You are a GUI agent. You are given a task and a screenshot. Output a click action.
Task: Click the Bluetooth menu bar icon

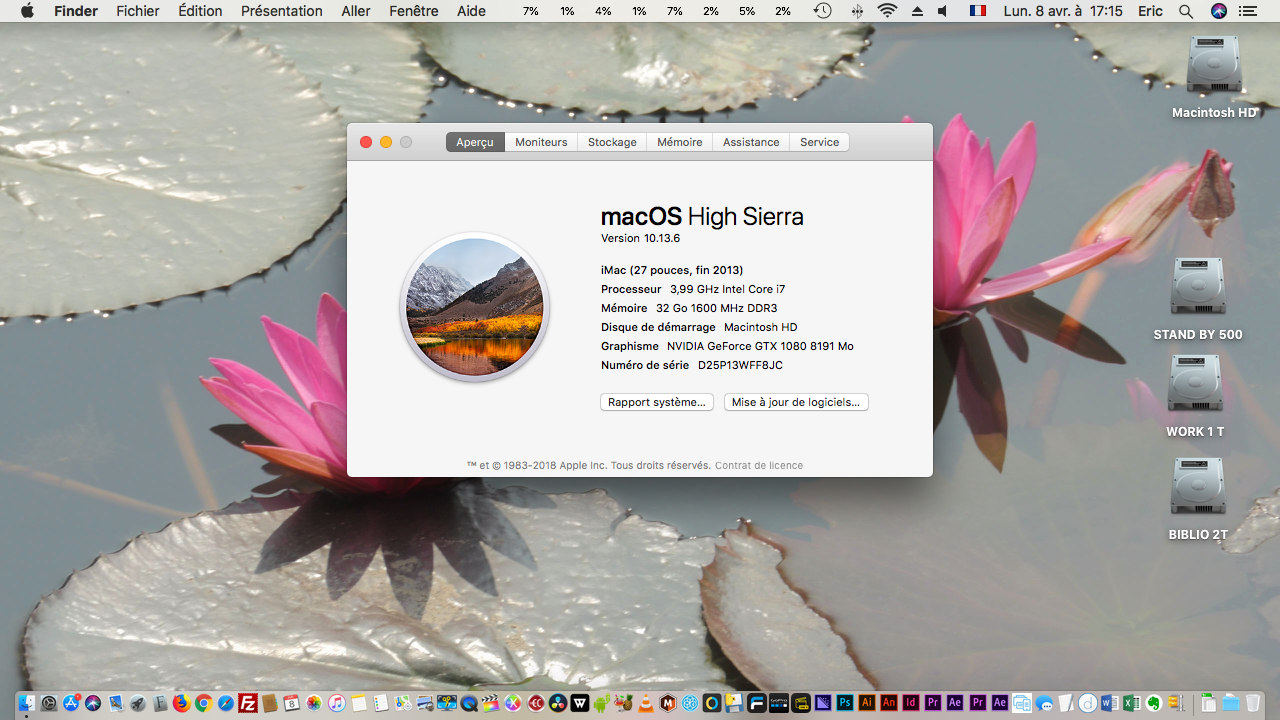point(857,11)
